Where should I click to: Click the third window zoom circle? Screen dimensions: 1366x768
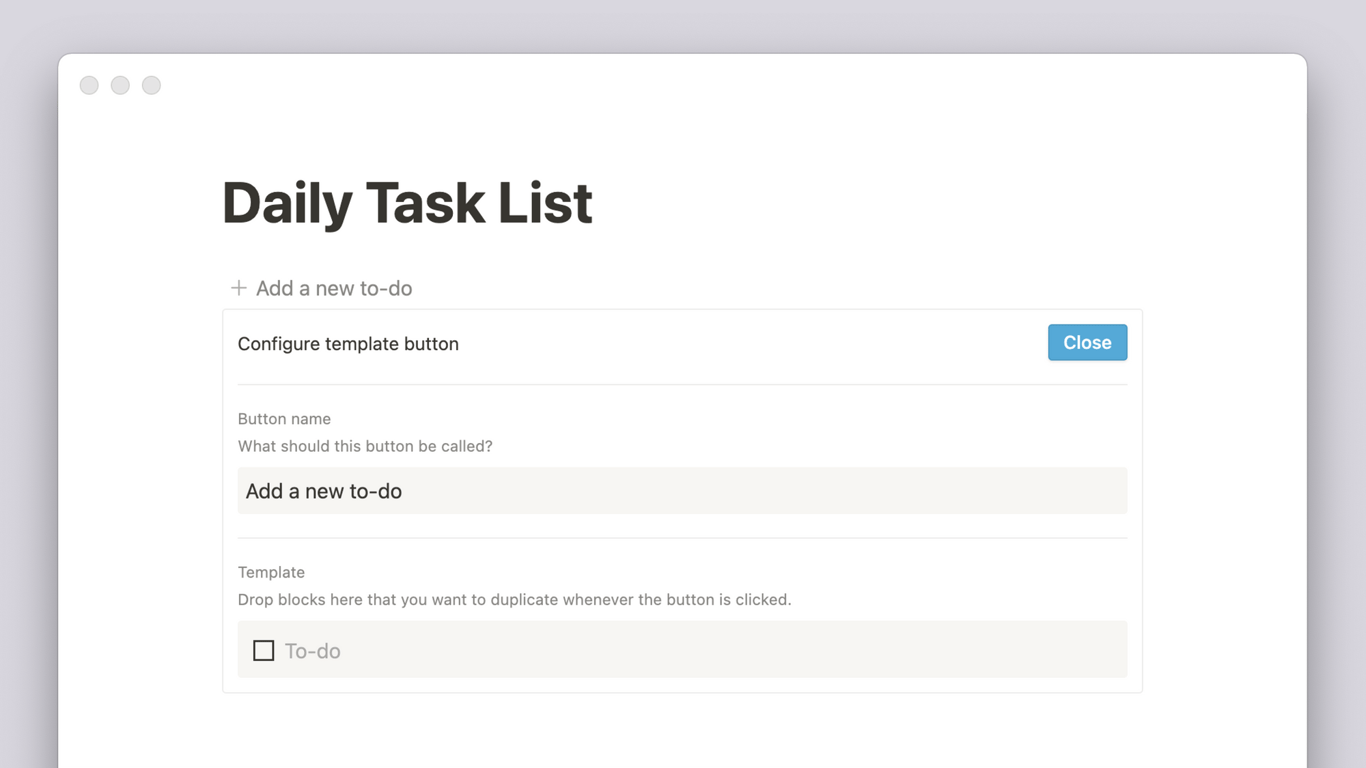[151, 85]
